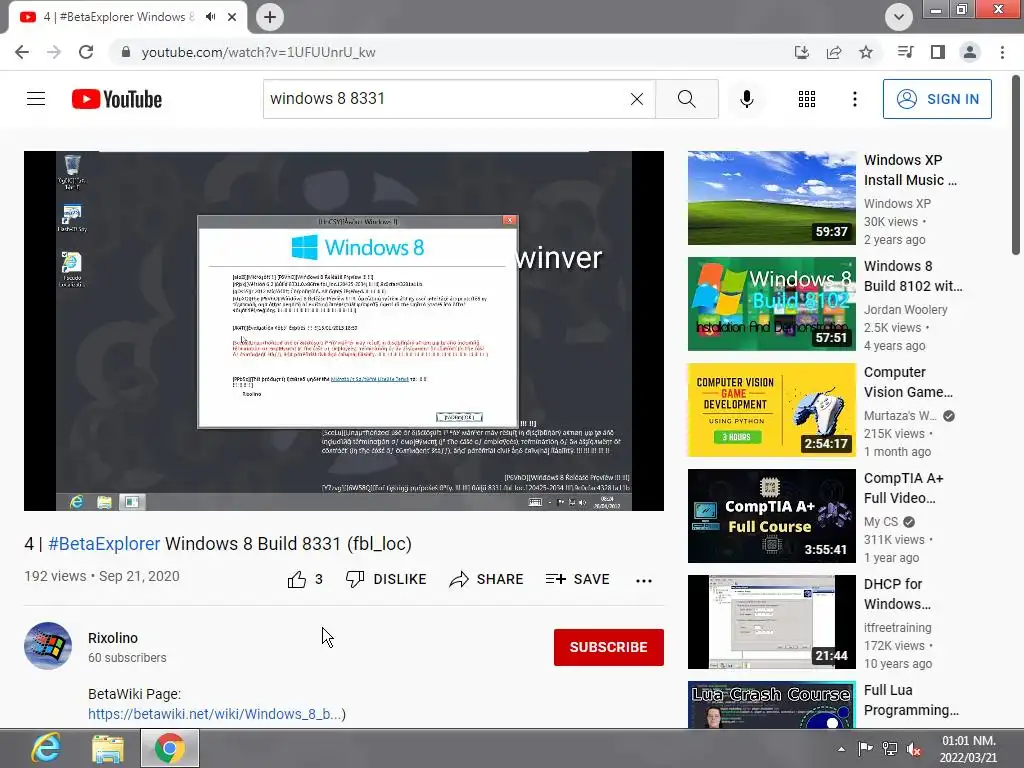Share this page using address bar icon
Viewport: 1024px width, 768px height.
(834, 52)
